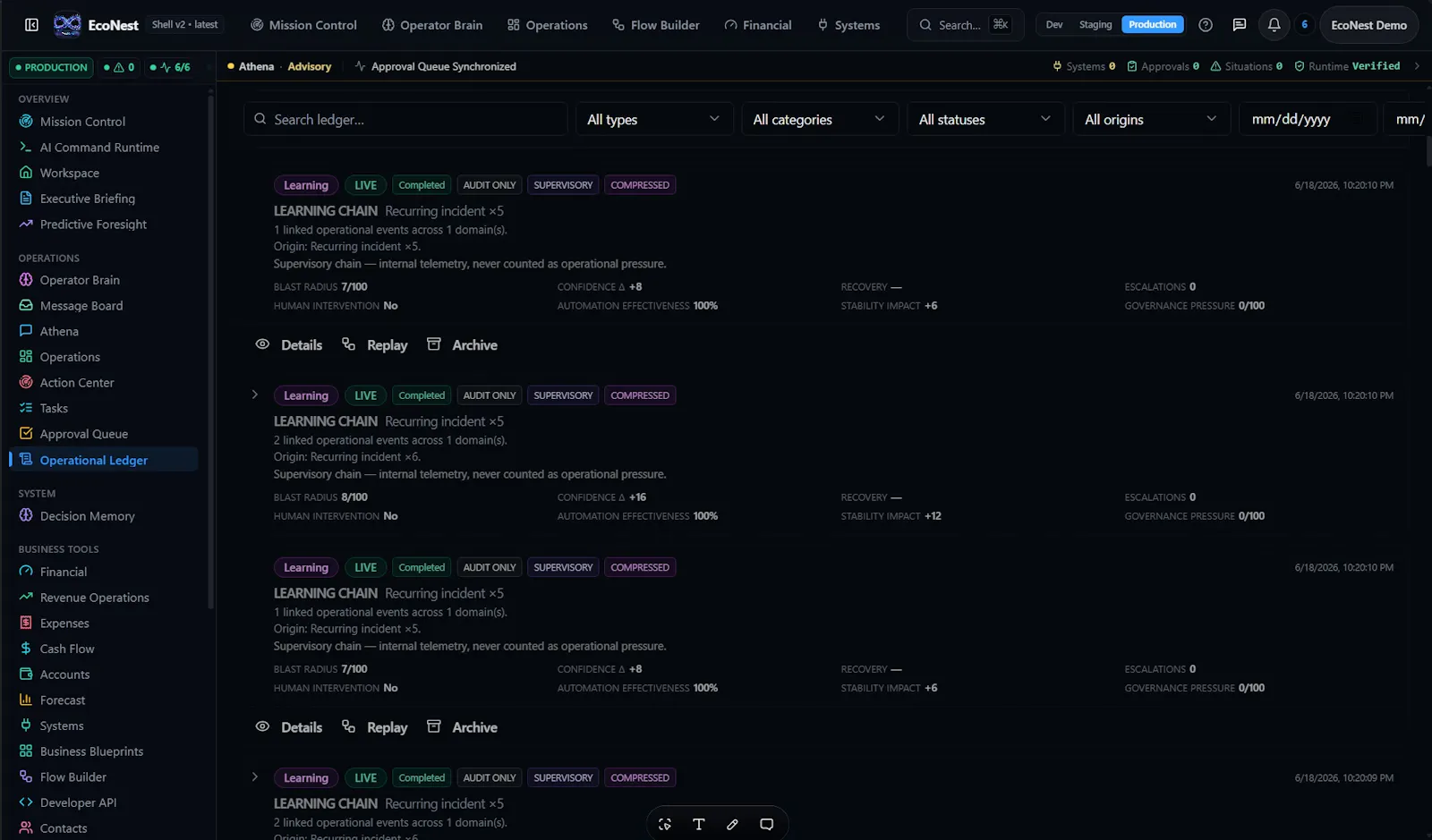
Task: Switch environment to Staging
Action: tap(1095, 25)
